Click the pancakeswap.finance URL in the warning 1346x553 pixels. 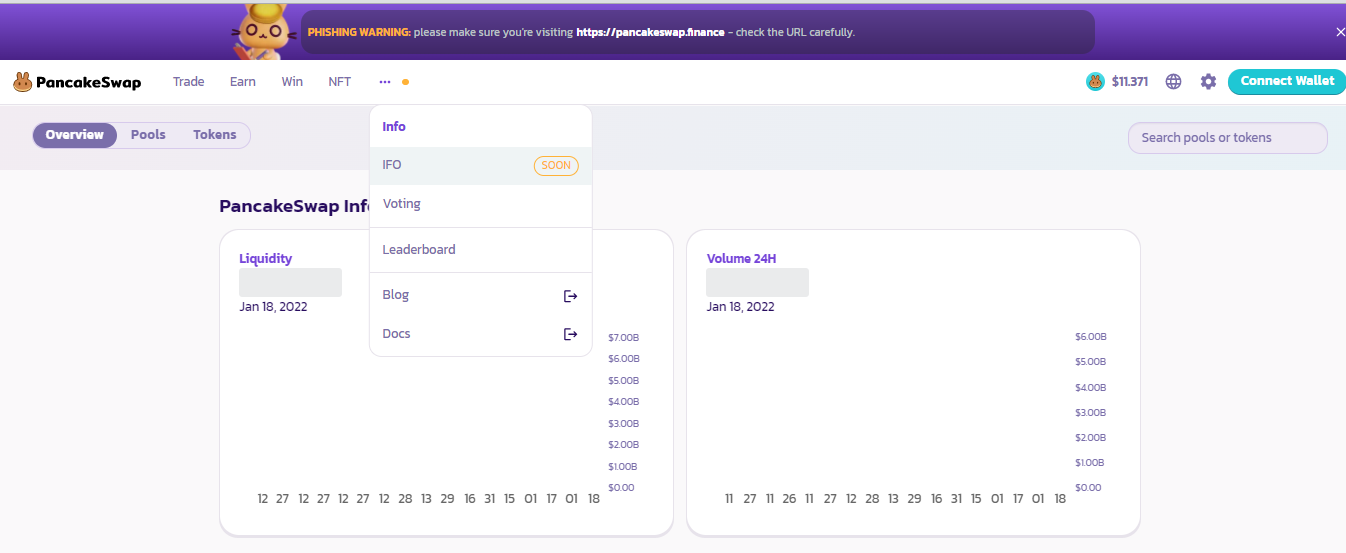click(650, 32)
